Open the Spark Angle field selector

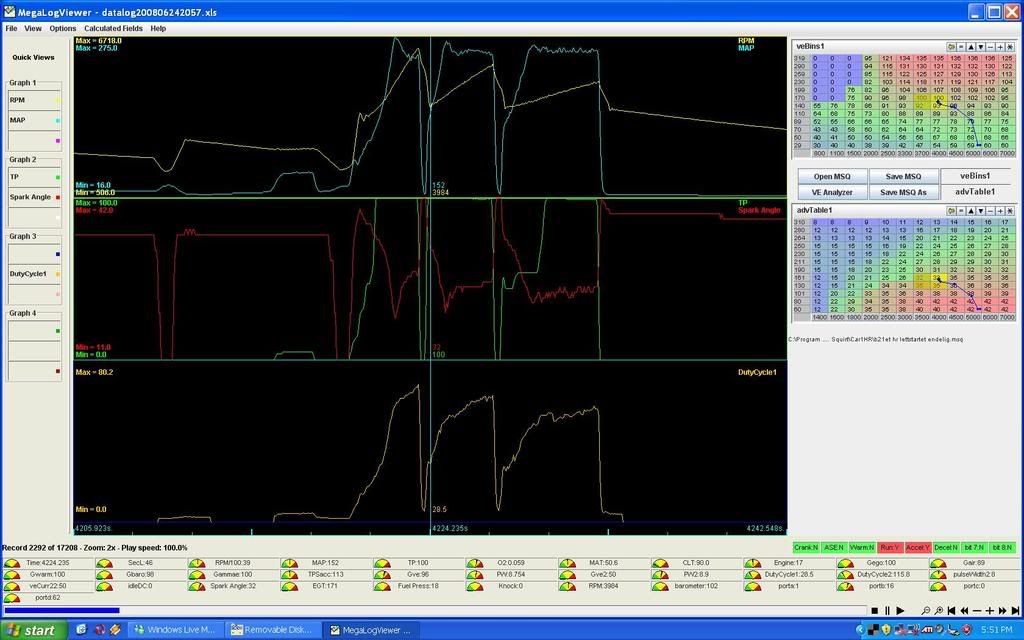tap(34, 197)
